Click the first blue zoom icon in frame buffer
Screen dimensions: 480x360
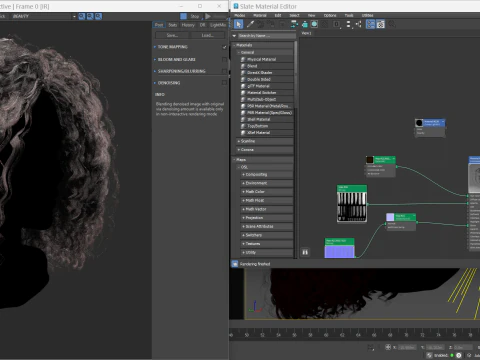click(x=82, y=16)
